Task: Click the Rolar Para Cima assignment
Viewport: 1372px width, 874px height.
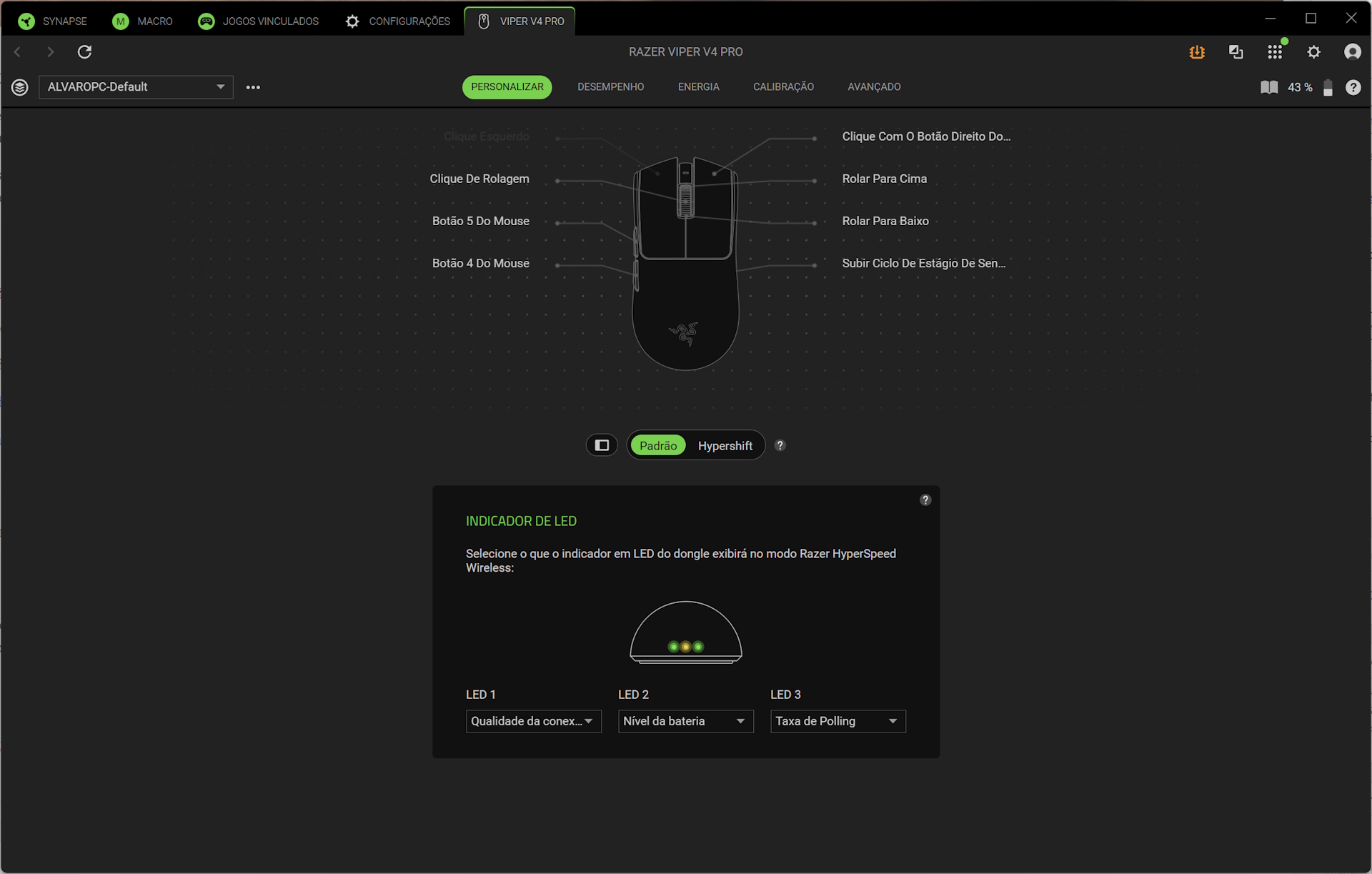Action: 884,179
